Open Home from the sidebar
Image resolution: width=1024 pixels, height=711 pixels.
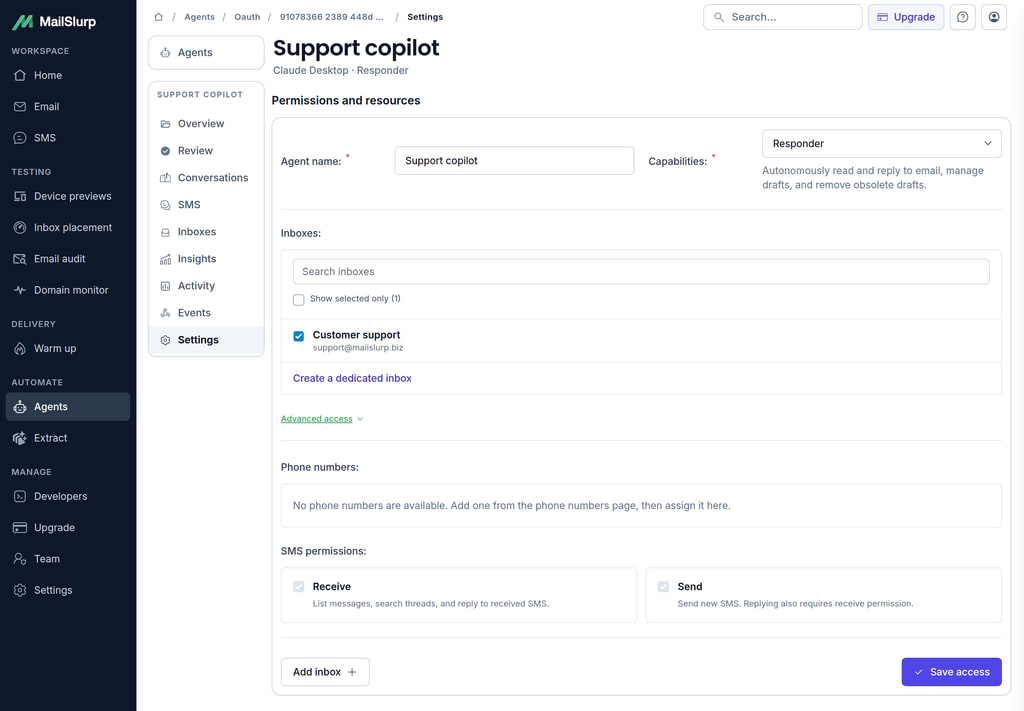(x=68, y=75)
